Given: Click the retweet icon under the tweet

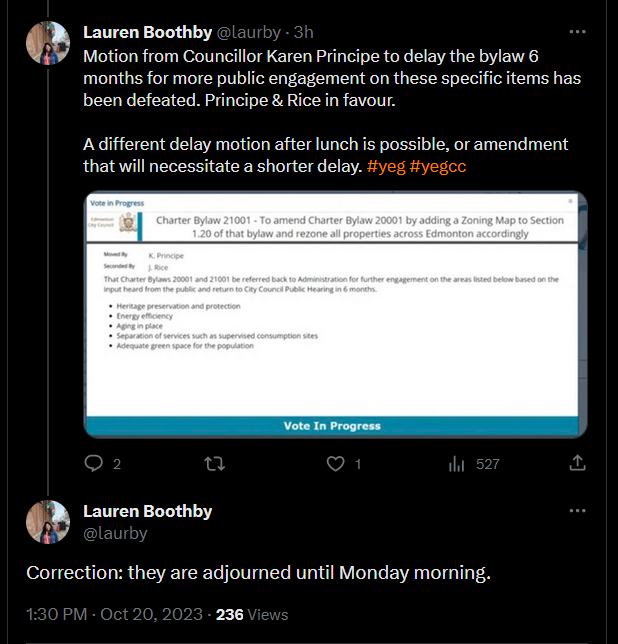Looking at the screenshot, I should pos(214,464).
